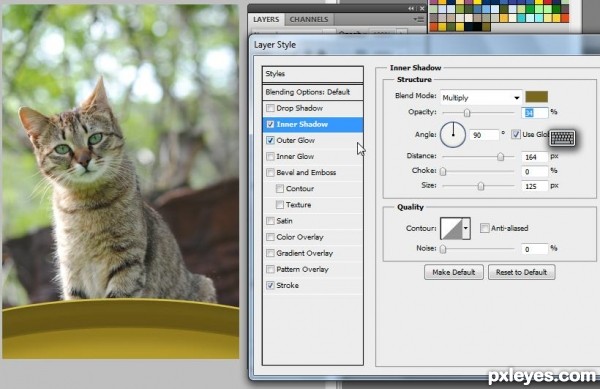Open Blending Options: Default section

313,92
